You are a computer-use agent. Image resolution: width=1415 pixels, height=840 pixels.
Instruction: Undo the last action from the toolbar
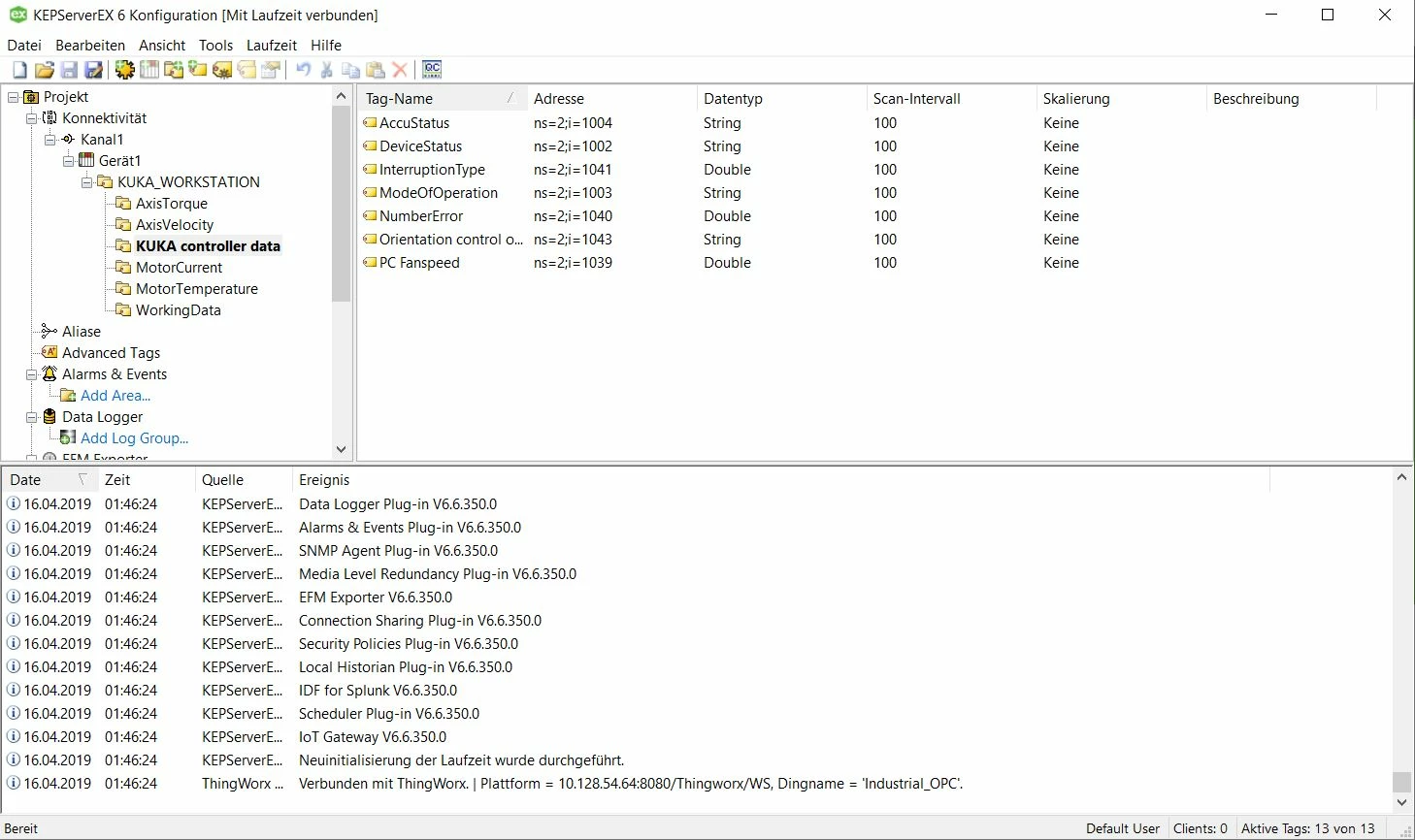pos(304,70)
